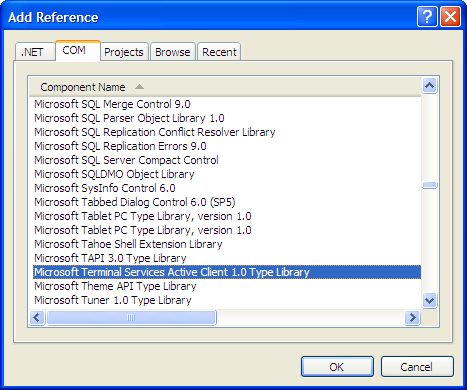The height and width of the screenshot is (390, 467).
Task: Click the Help question mark icon
Action: coord(427,16)
